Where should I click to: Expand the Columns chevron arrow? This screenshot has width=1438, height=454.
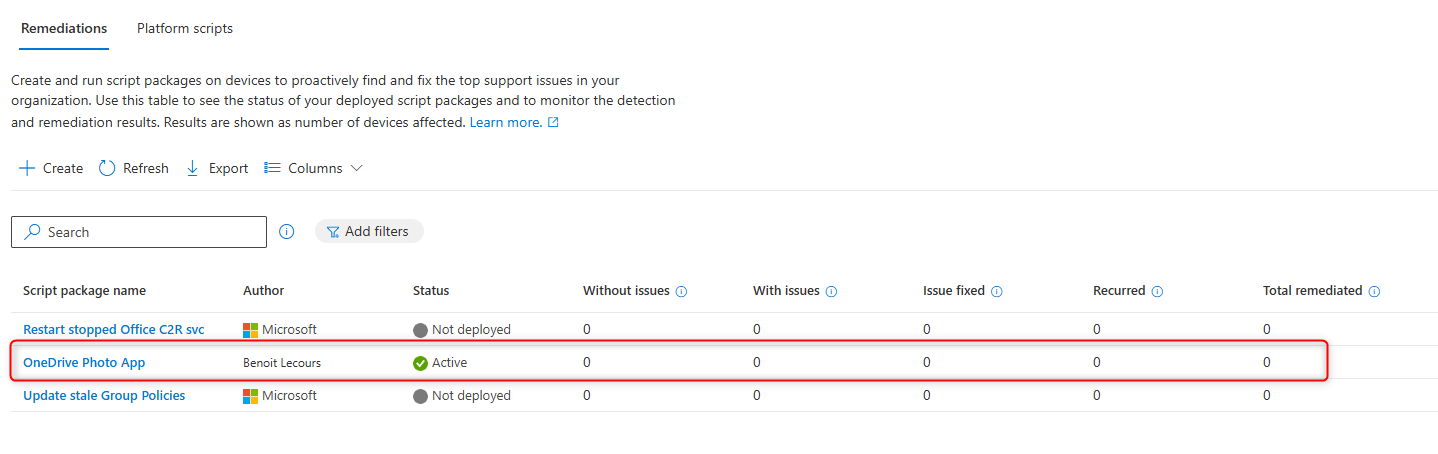coord(356,168)
